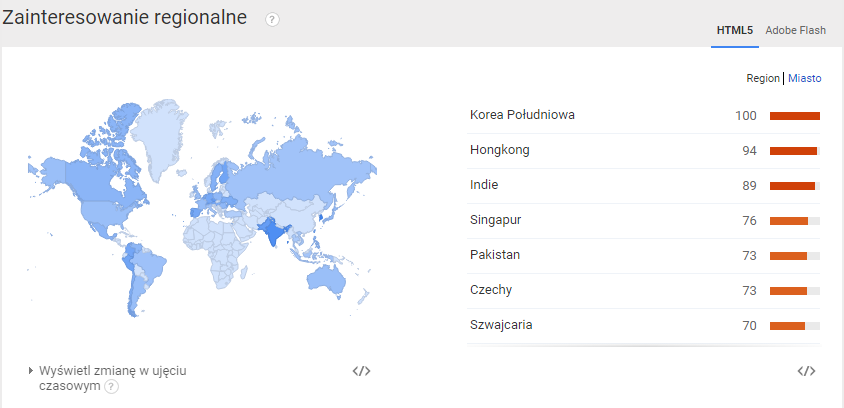
Task: Switch the list to Miasto view
Action: [804, 78]
